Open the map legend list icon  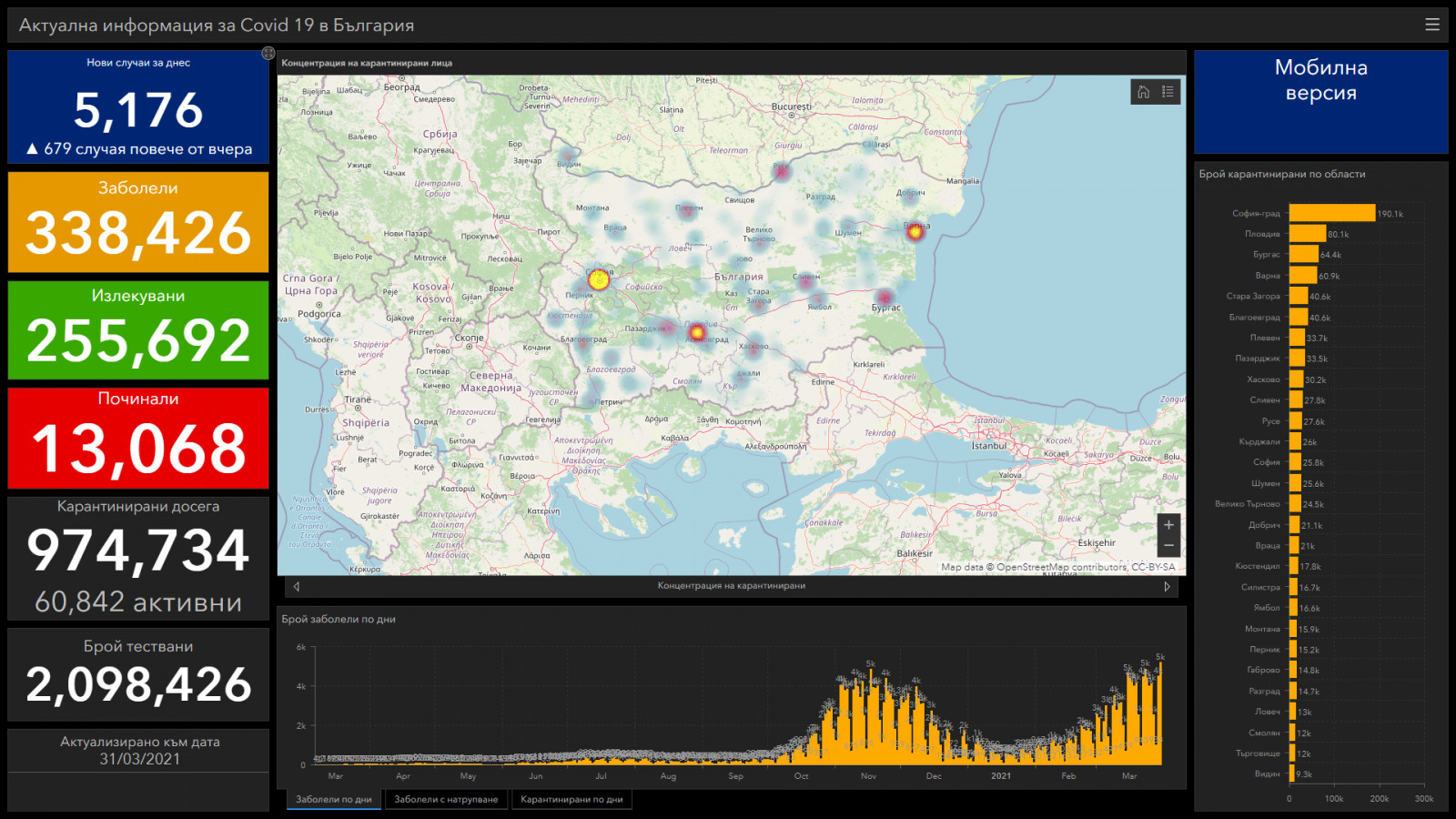pyautogui.click(x=1168, y=92)
